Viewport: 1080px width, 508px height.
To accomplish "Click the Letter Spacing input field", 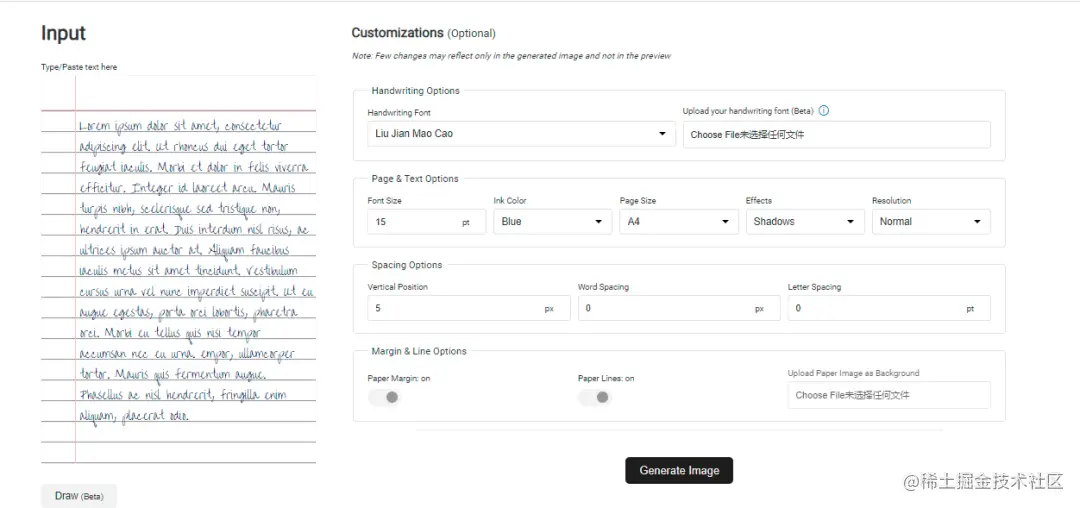I will [875, 309].
